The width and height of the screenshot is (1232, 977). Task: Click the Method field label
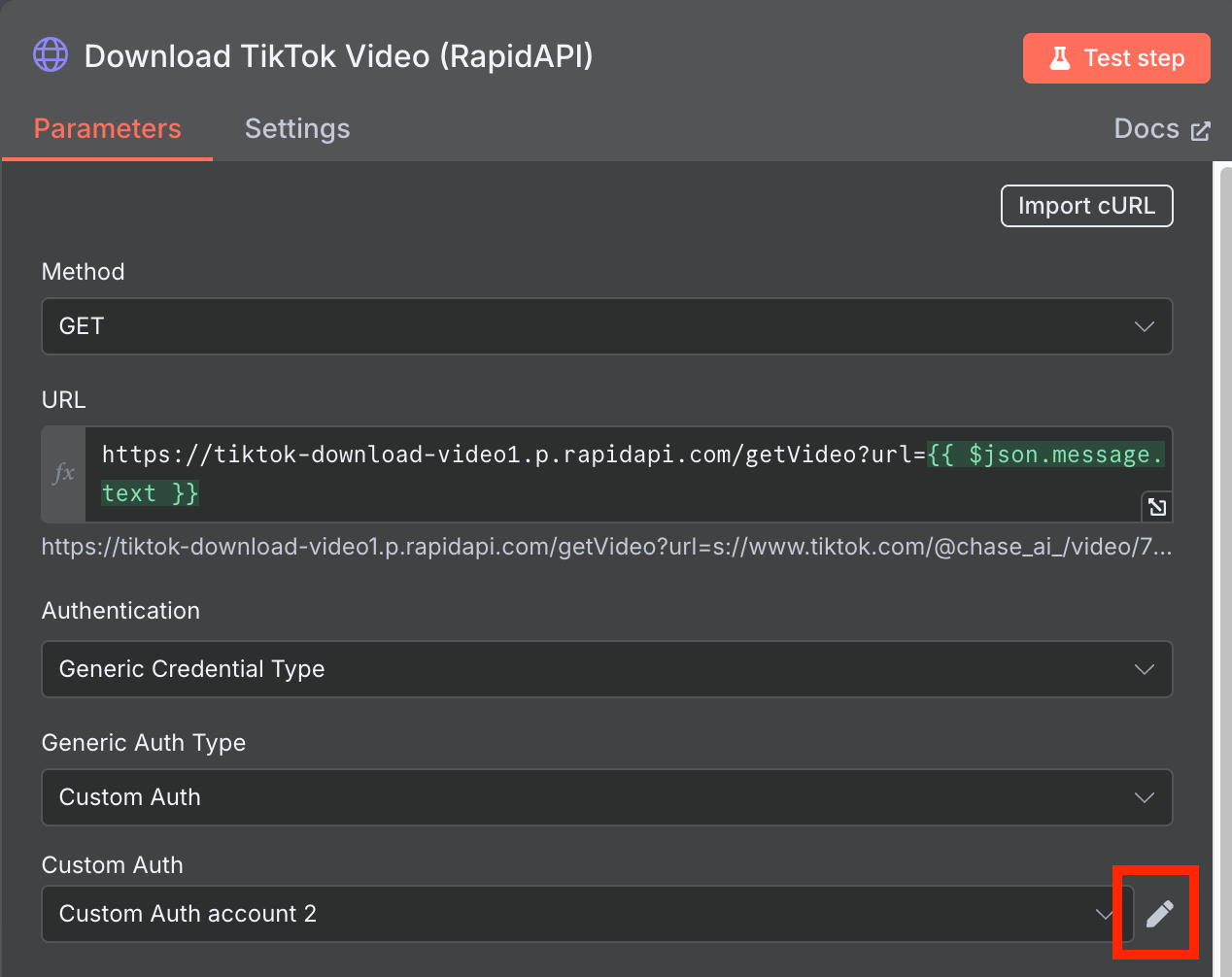[x=84, y=272]
